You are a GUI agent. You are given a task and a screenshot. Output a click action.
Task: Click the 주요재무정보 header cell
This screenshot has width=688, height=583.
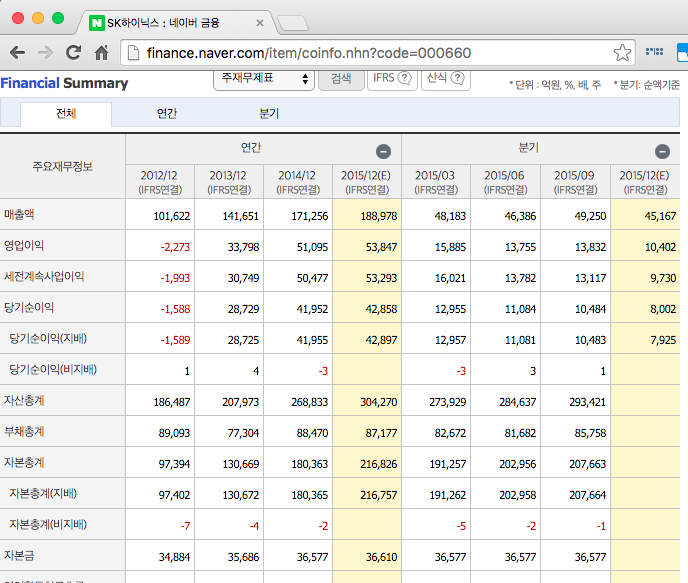pyautogui.click(x=62, y=166)
